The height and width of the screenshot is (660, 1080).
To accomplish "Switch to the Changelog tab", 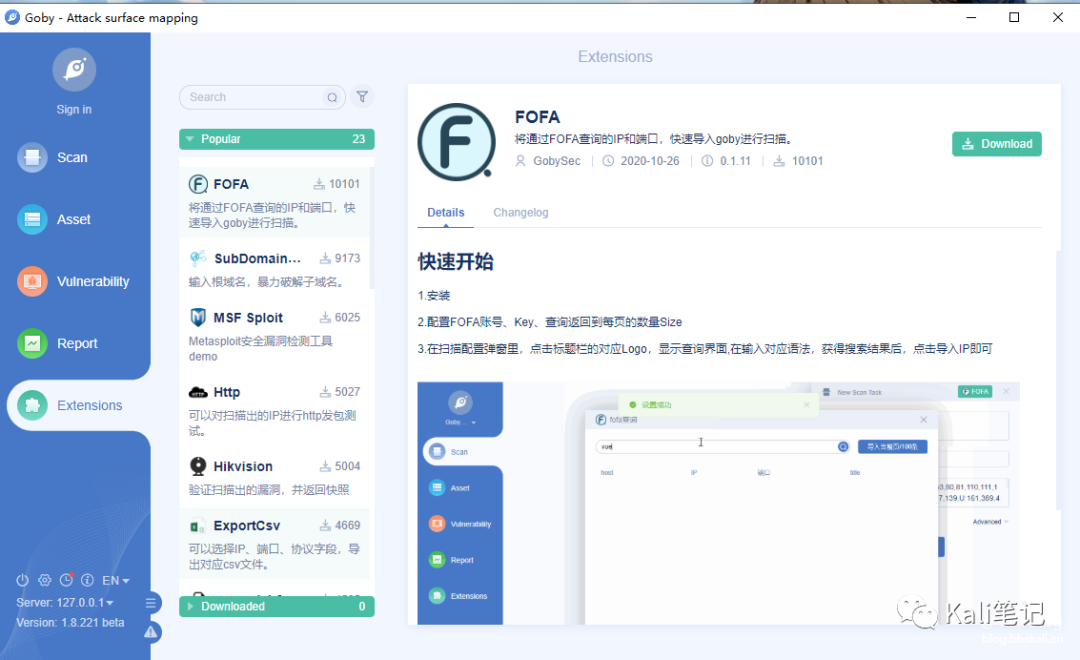I will (x=522, y=212).
